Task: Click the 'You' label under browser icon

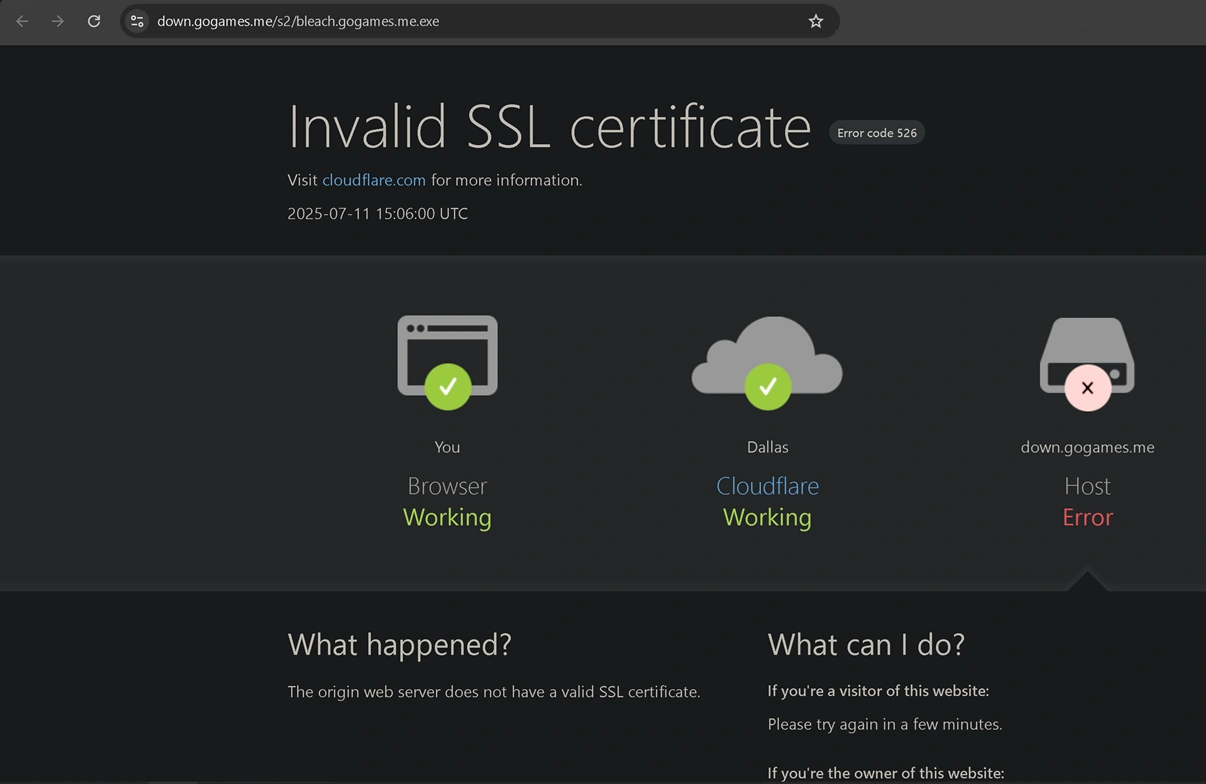Action: [x=447, y=447]
